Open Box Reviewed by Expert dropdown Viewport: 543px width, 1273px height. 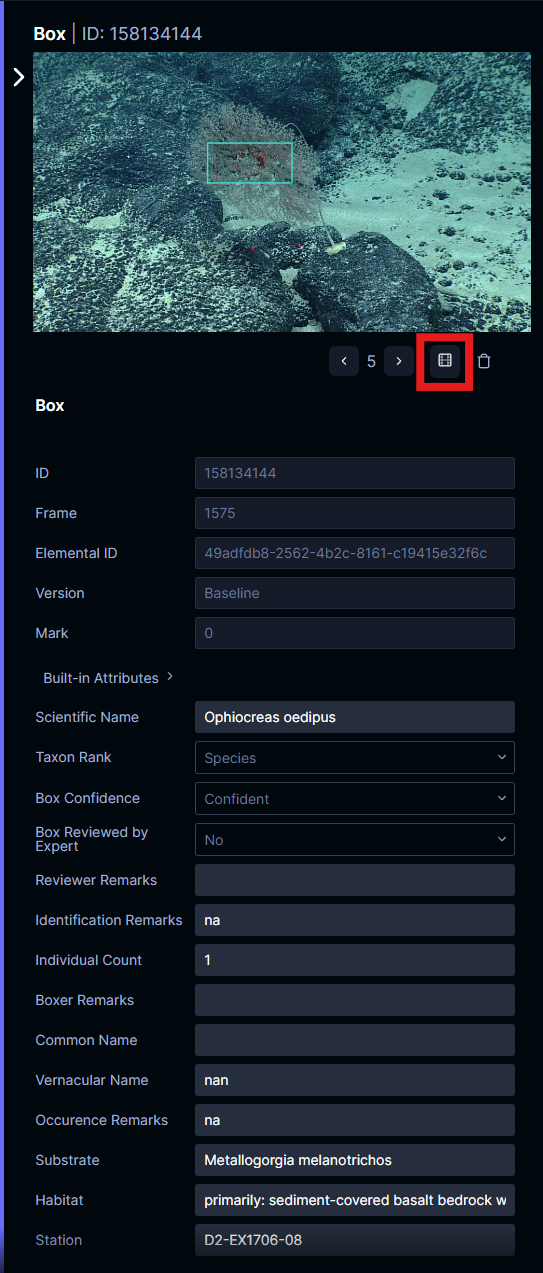[355, 840]
